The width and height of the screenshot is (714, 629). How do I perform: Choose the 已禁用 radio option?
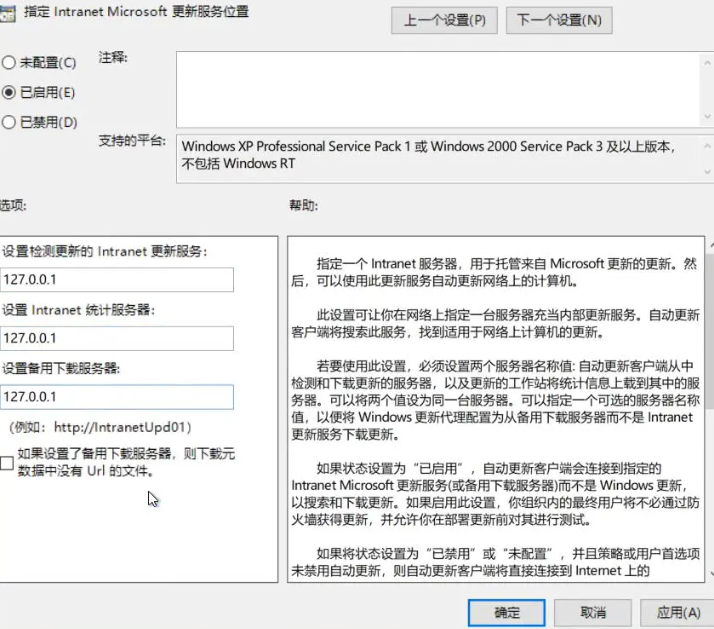tap(9, 122)
